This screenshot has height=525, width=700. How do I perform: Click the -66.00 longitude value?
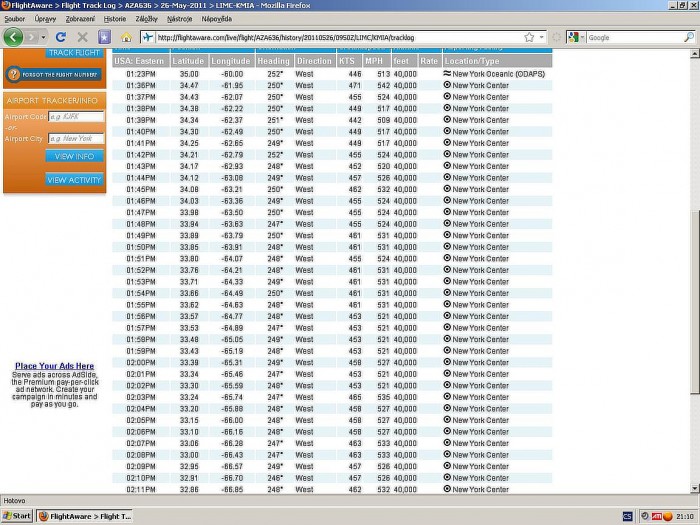[x=233, y=421]
